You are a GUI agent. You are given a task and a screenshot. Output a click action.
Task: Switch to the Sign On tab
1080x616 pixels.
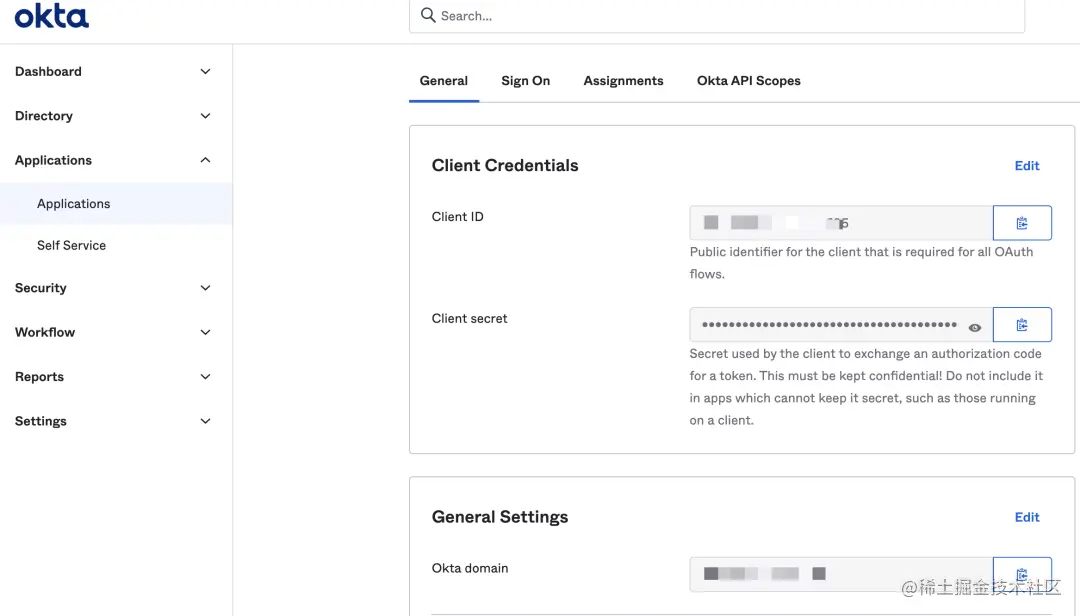click(x=526, y=81)
